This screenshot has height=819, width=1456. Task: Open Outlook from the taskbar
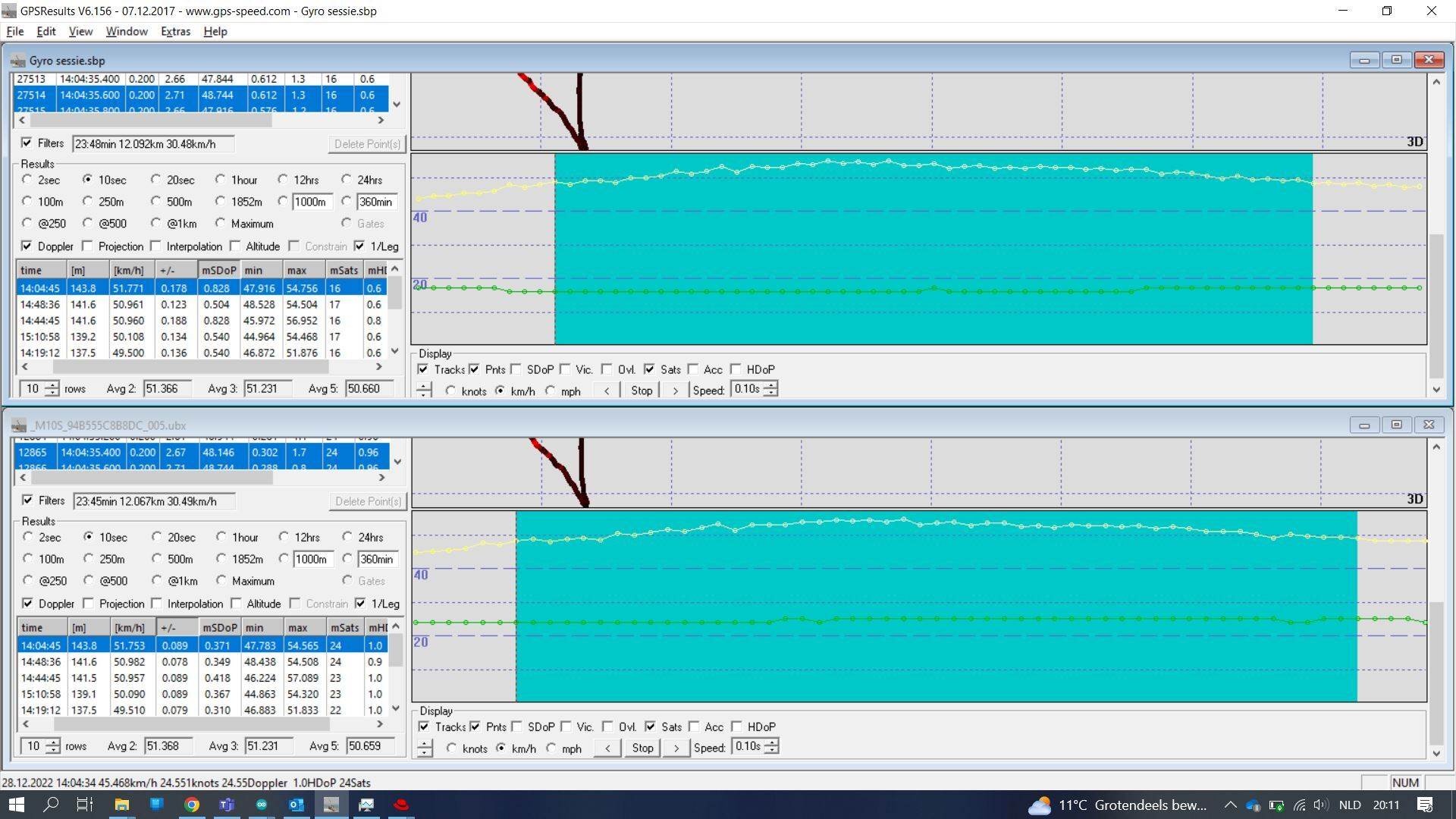296,805
